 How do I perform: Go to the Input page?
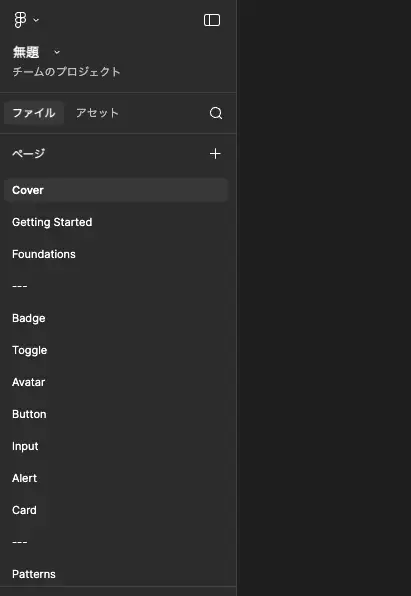click(x=116, y=446)
